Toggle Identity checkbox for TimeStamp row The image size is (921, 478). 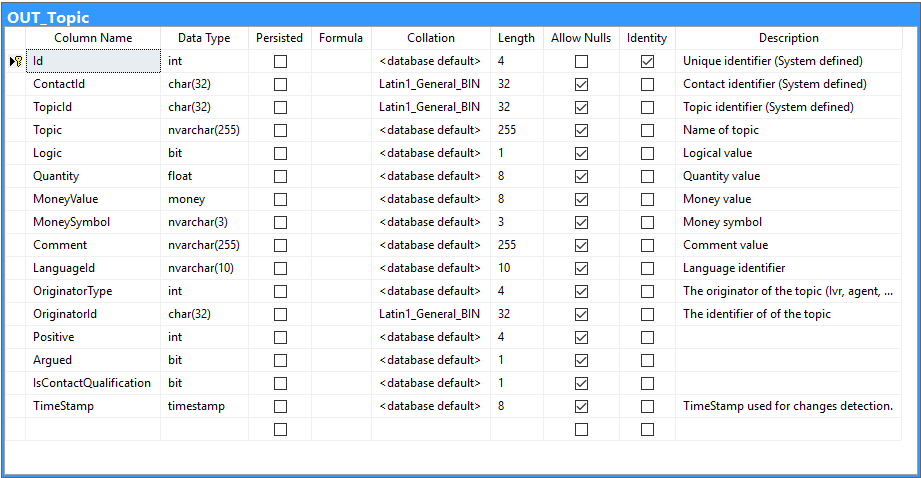647,406
